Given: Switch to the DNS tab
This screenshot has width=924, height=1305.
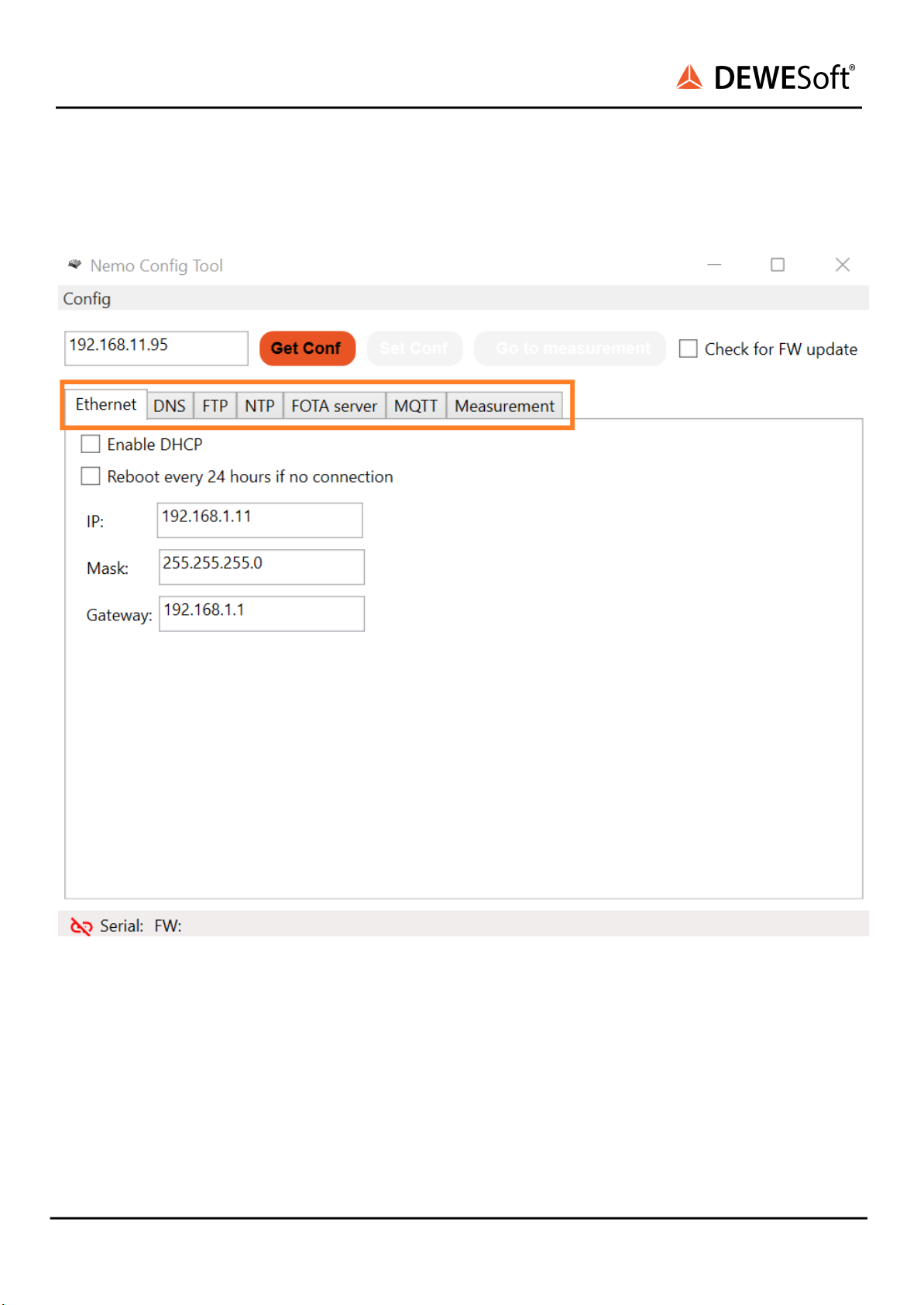Looking at the screenshot, I should 170,406.
